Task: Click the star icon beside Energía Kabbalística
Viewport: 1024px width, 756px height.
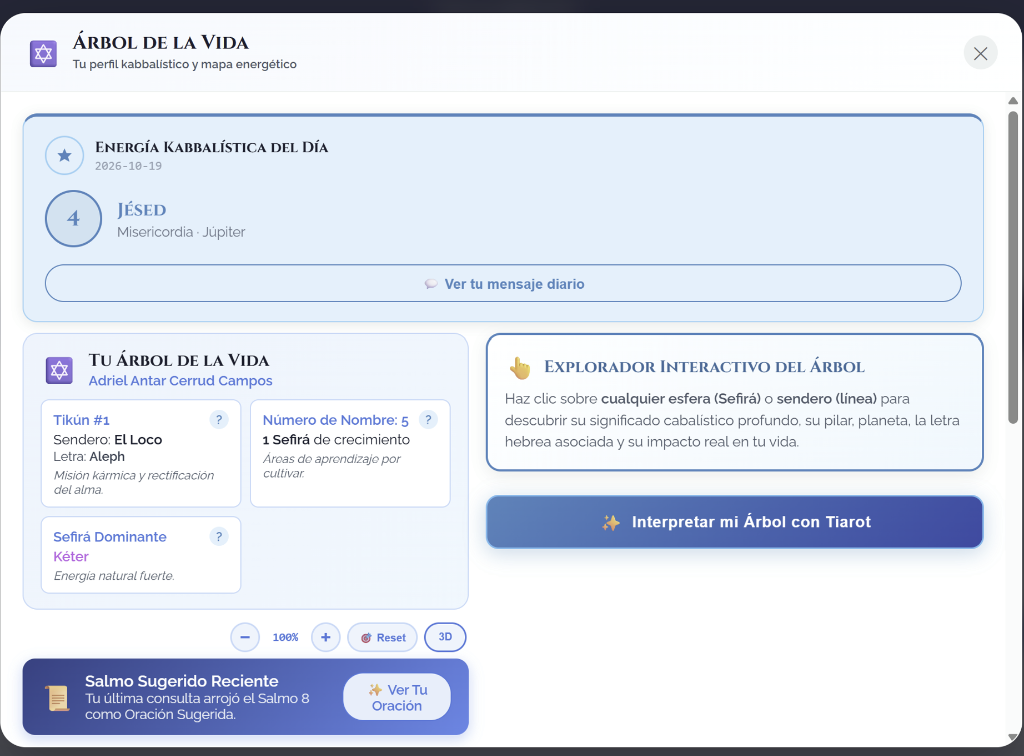Action: 64,155
